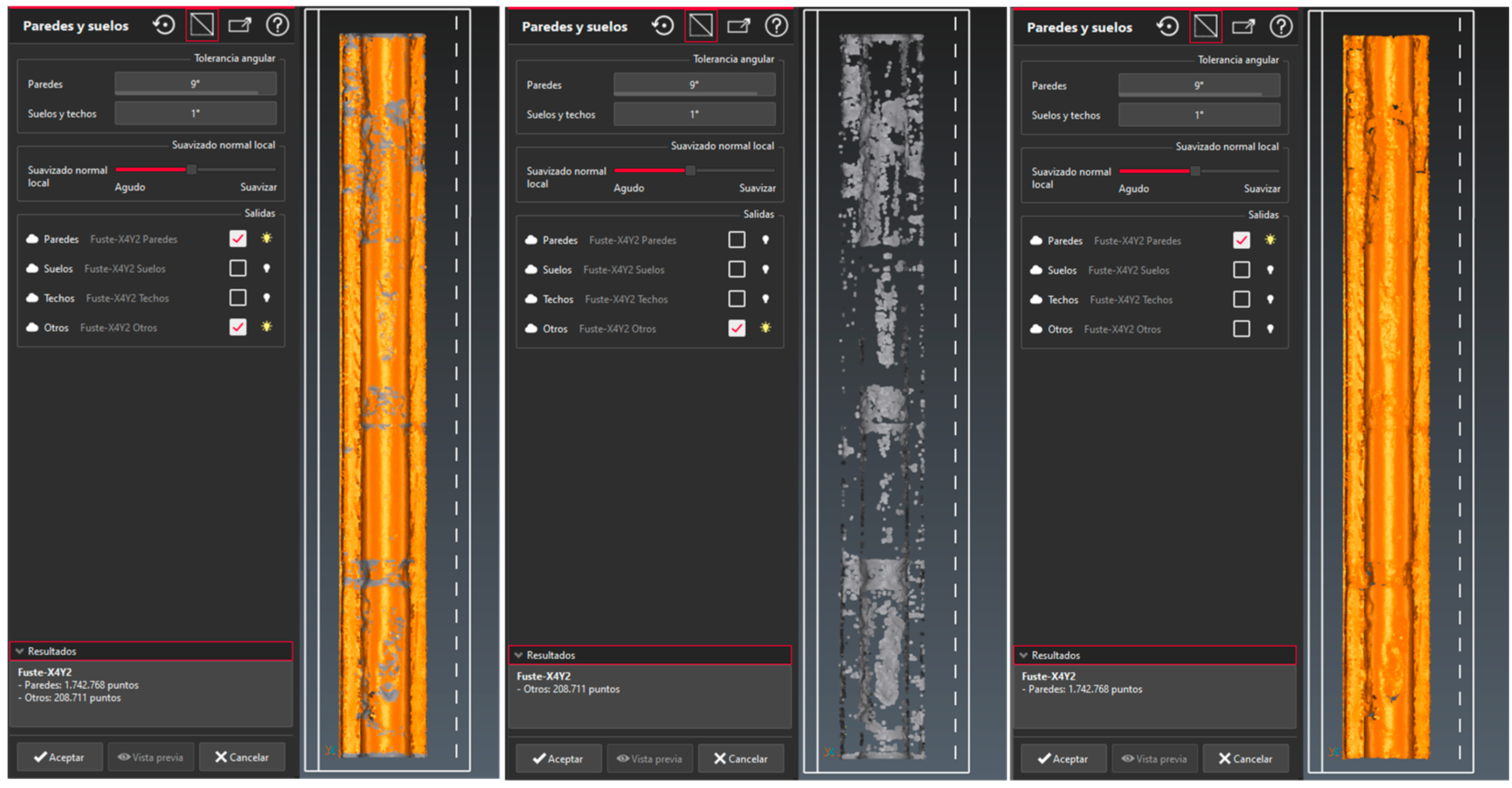Screen dimensions: 1512x788
Task: Check the Techos checkbox in the right panel
Action: coord(1241,299)
